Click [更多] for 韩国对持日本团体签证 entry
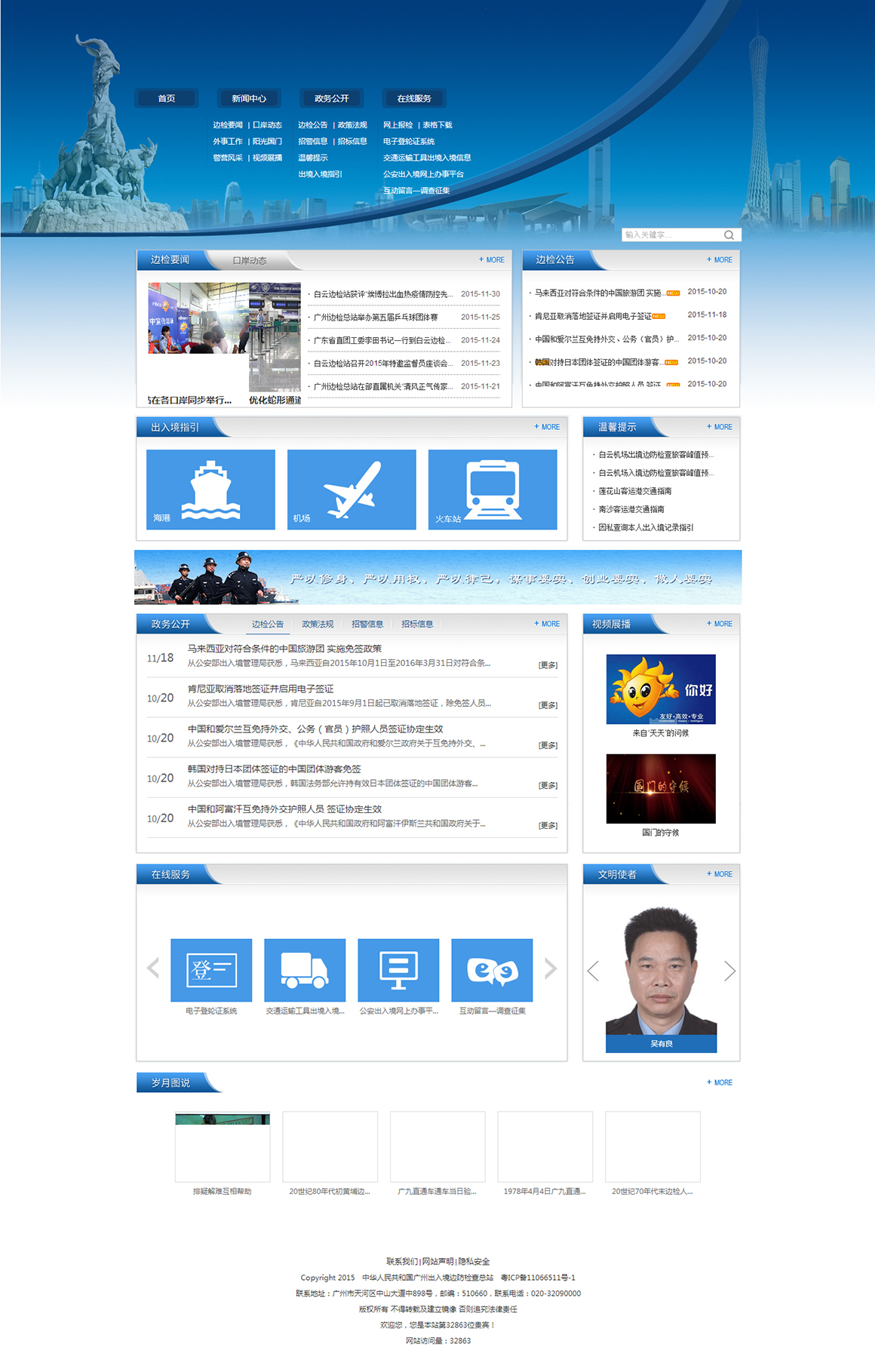The width and height of the screenshot is (875, 1372). pyautogui.click(x=548, y=785)
